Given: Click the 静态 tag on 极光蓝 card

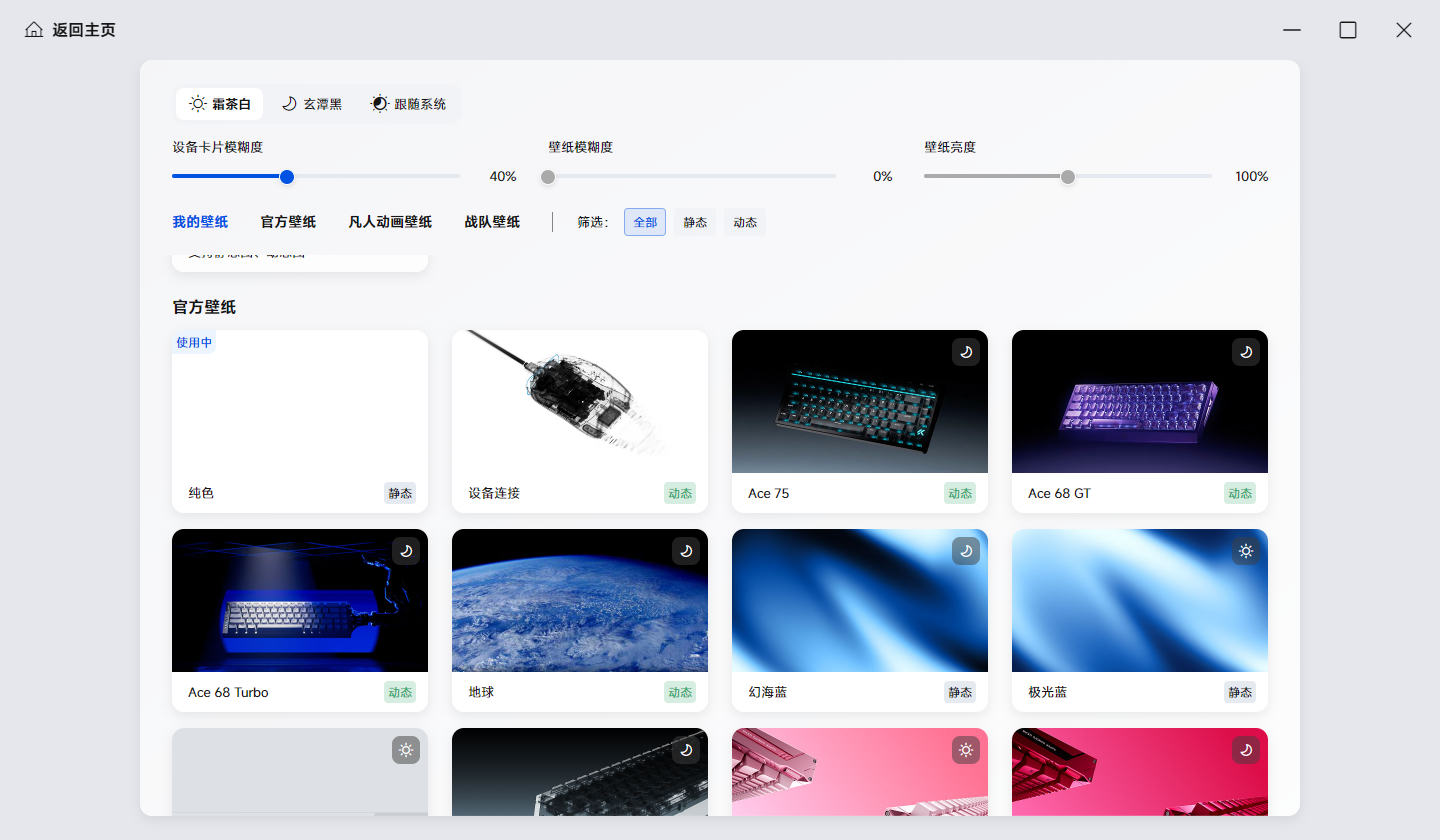Looking at the screenshot, I should (x=1240, y=692).
